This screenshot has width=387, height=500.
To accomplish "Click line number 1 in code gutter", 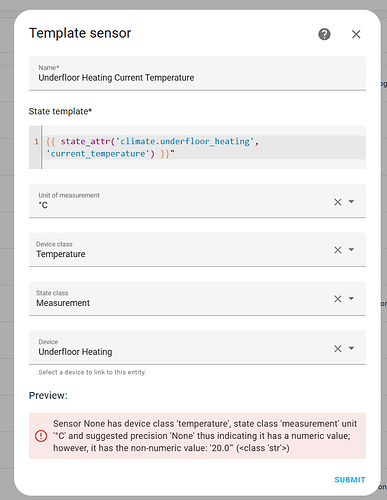I will (36, 142).
